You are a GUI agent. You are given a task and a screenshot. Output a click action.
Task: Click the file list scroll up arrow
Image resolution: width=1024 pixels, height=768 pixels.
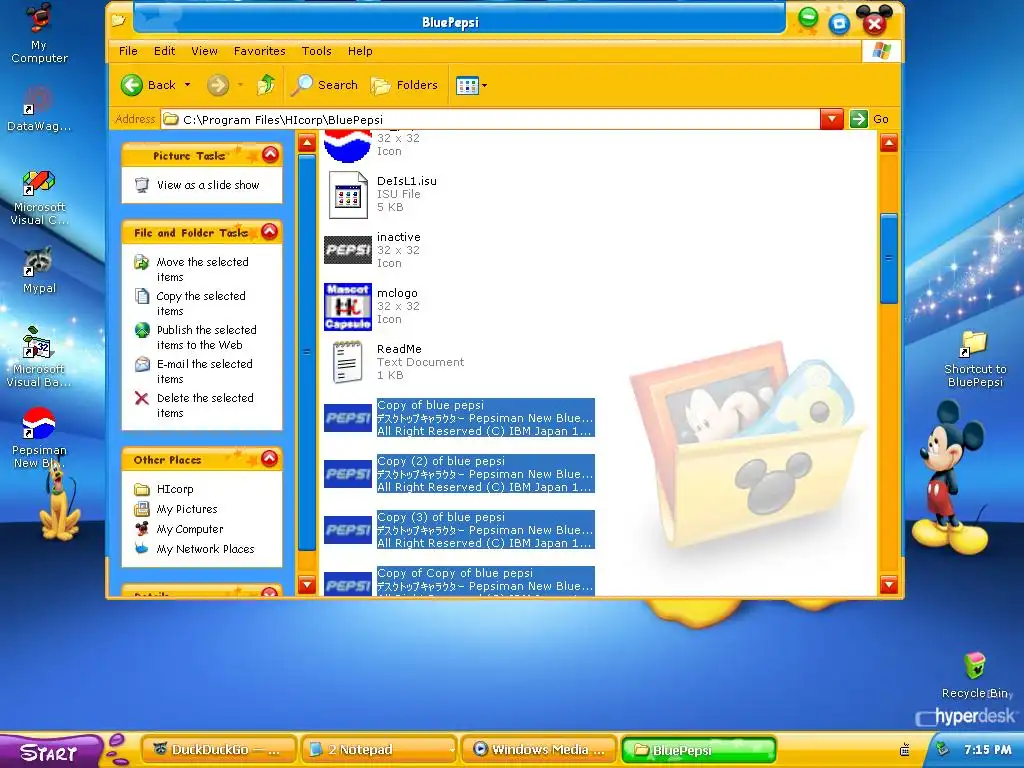(x=889, y=143)
